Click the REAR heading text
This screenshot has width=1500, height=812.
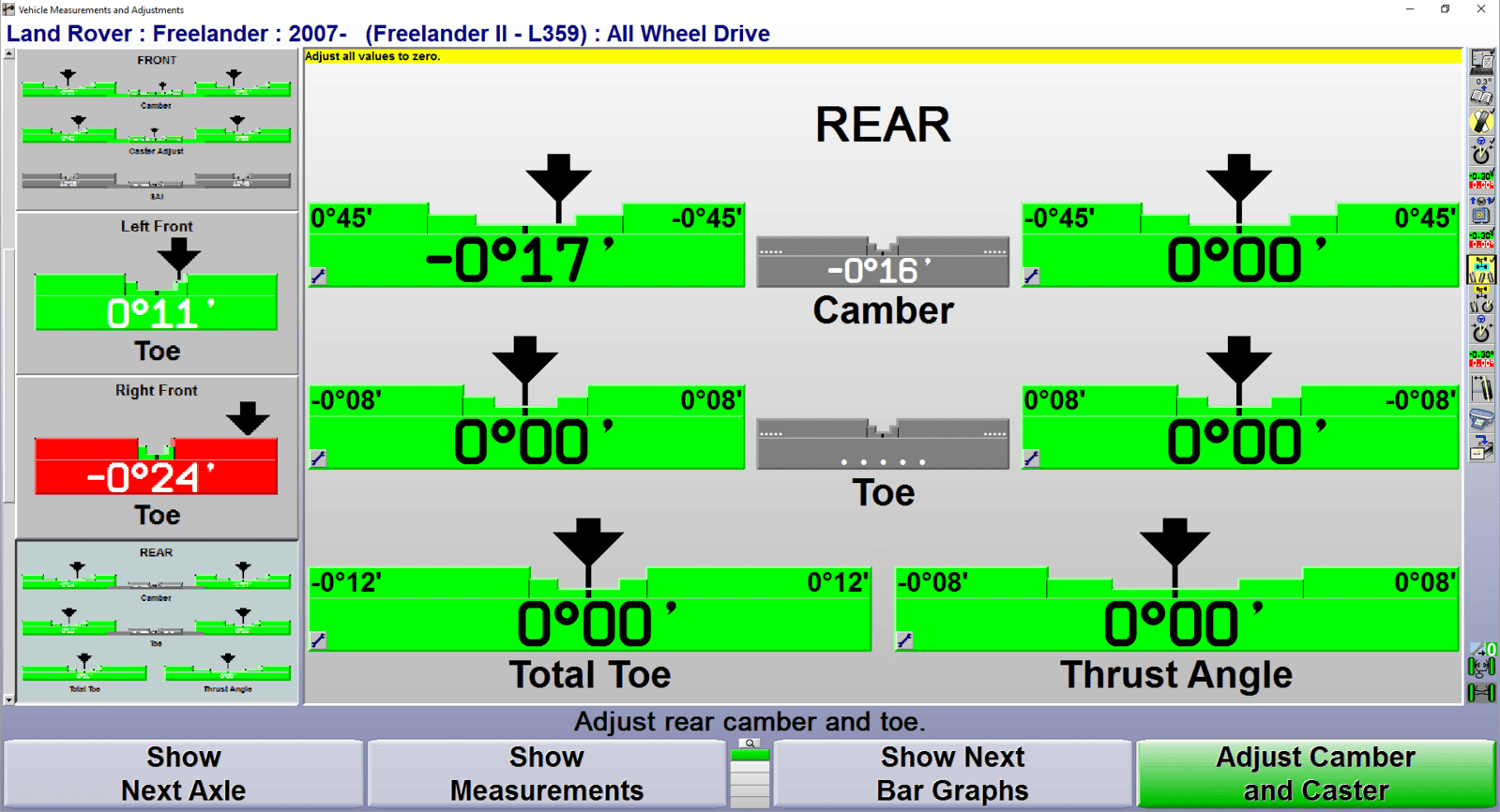point(883,125)
